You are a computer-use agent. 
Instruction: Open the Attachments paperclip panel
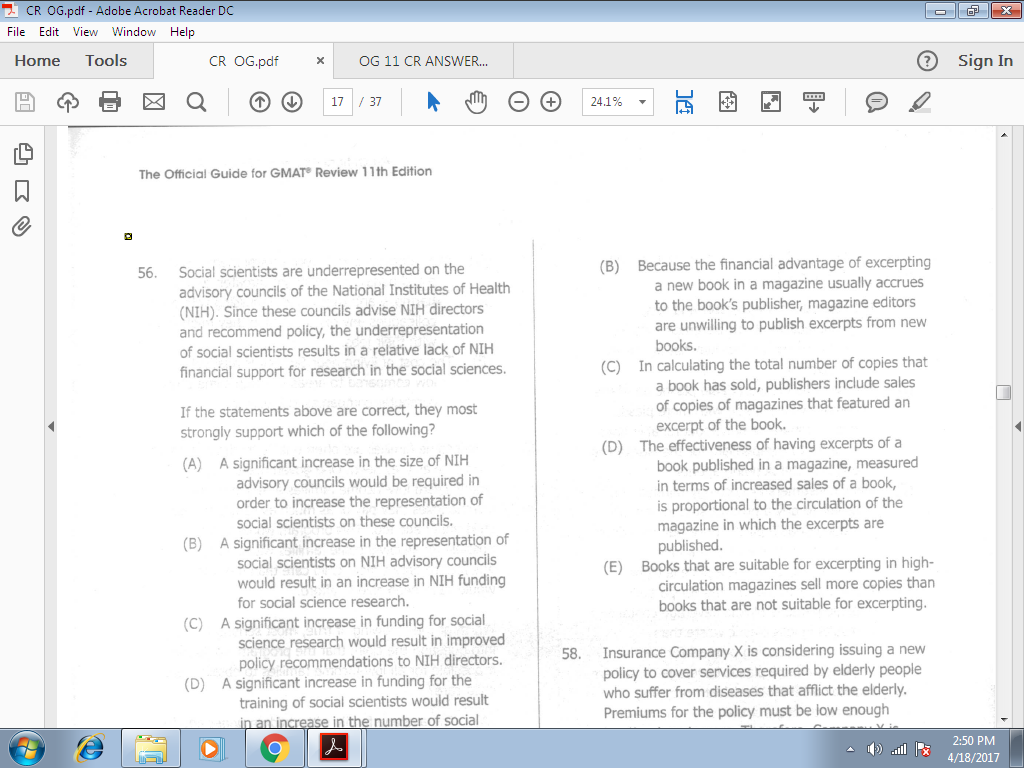point(22,227)
